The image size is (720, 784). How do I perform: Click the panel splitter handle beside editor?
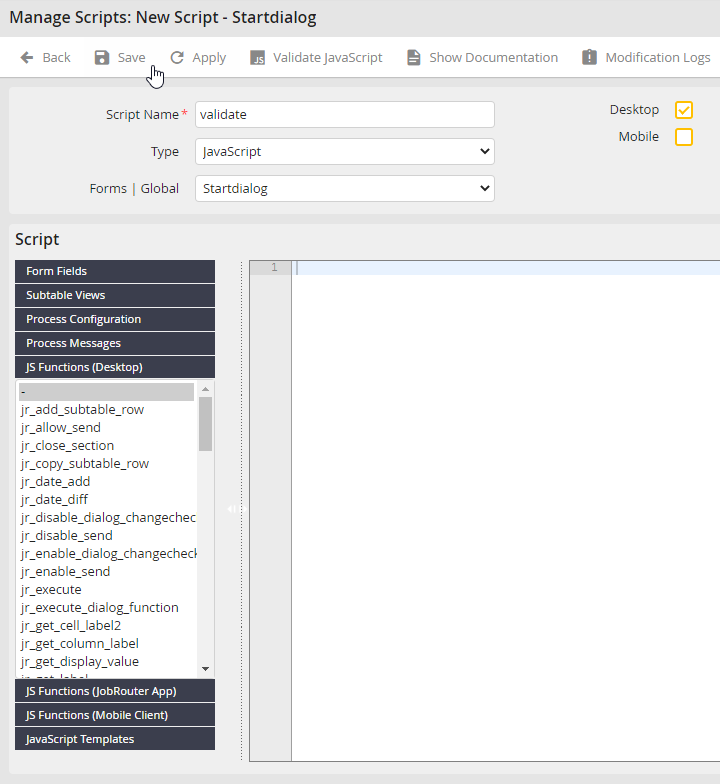click(237, 509)
